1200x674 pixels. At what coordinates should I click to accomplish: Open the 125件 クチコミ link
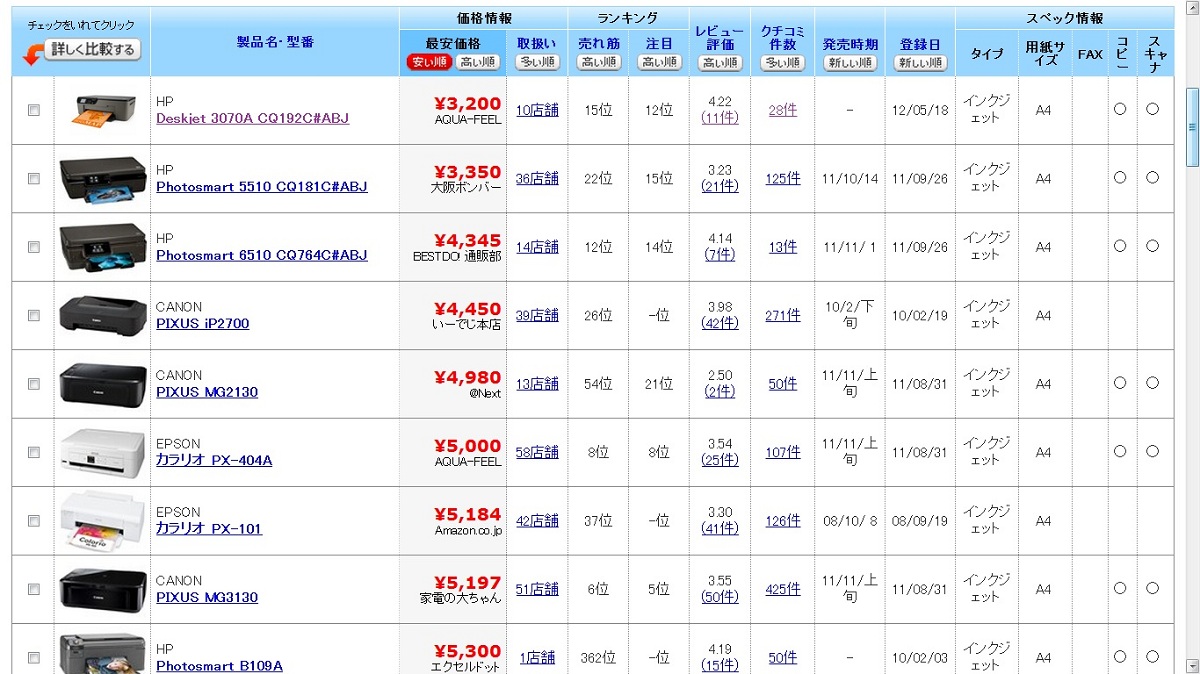pos(783,178)
